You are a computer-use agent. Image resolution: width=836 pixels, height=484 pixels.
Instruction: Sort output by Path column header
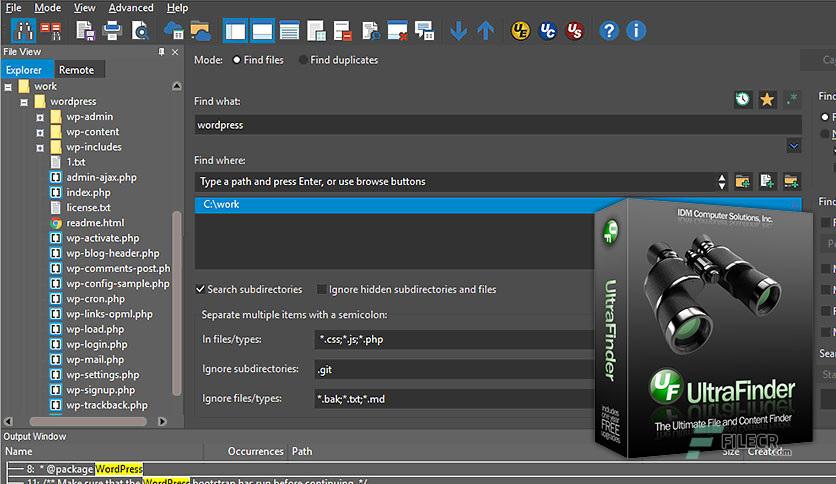pos(302,451)
